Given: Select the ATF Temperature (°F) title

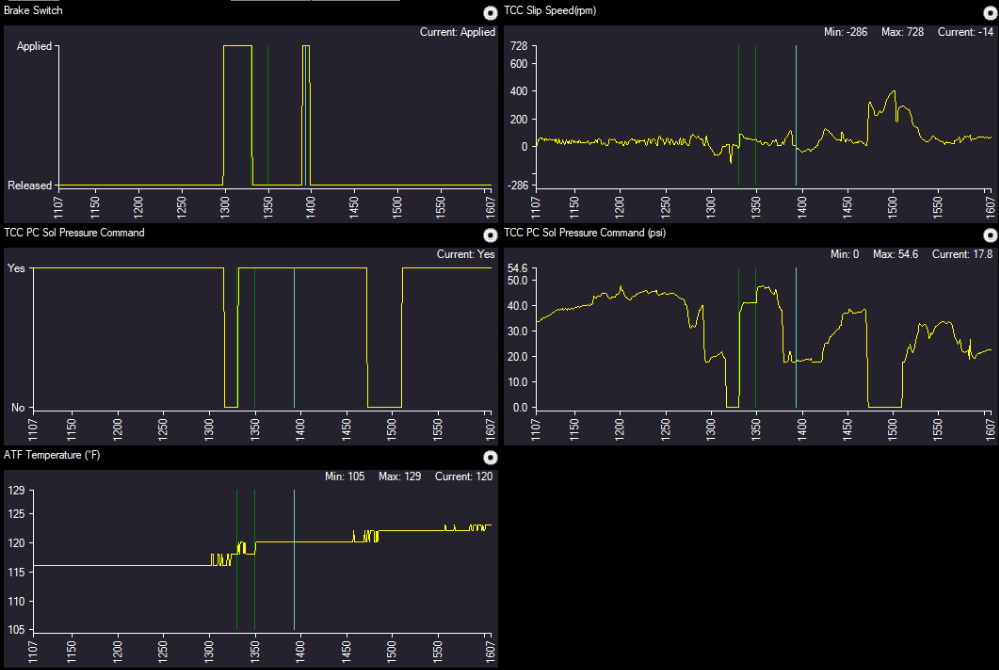Looking at the screenshot, I should tap(51, 455).
